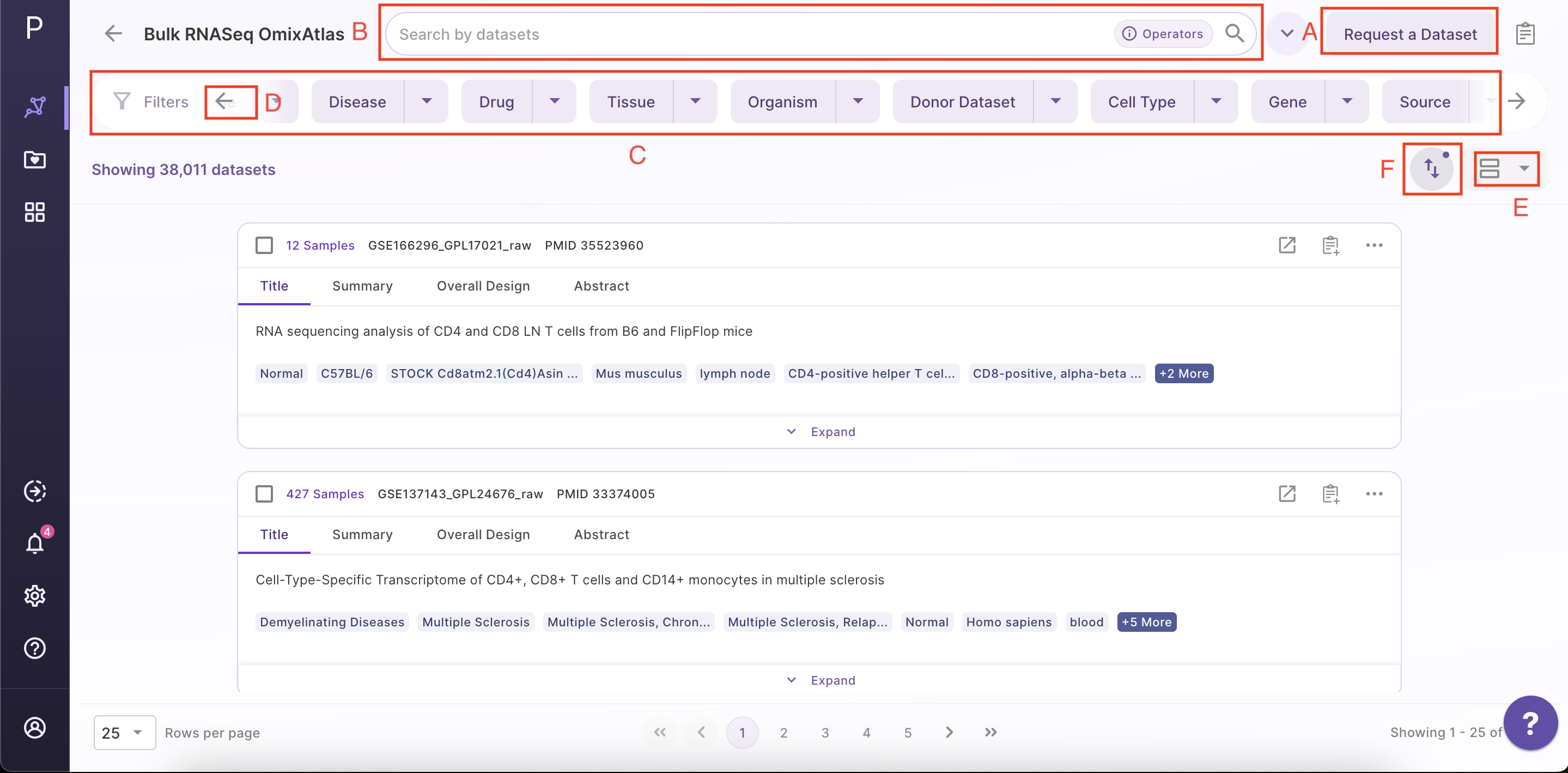Go back using arrow beside Bulk RNASeq OmixAtlas
Screen dimensions: 1568x773
click(x=113, y=33)
